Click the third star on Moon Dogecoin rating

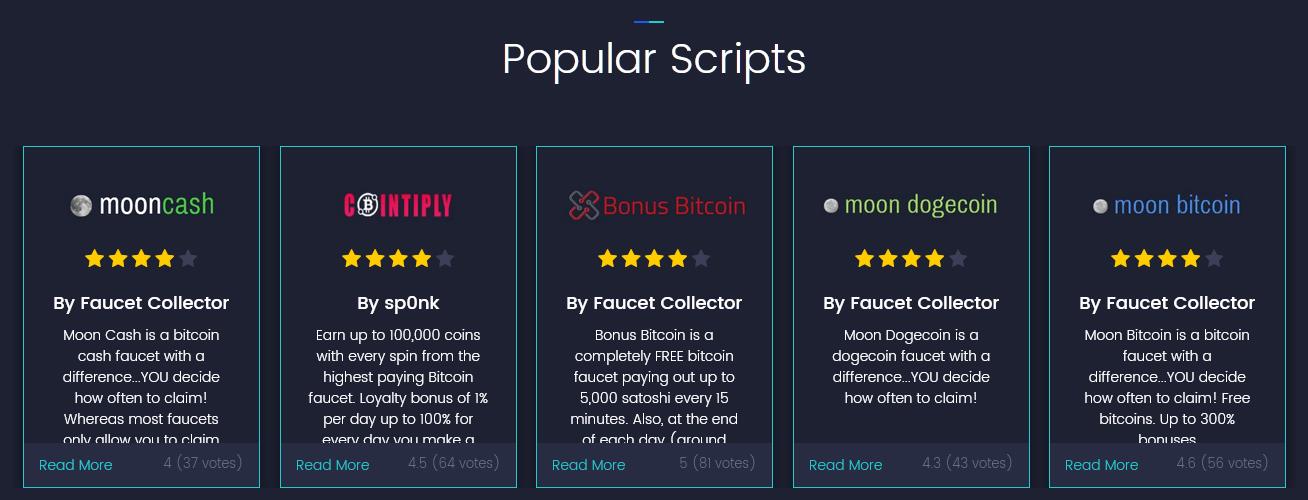tap(911, 259)
